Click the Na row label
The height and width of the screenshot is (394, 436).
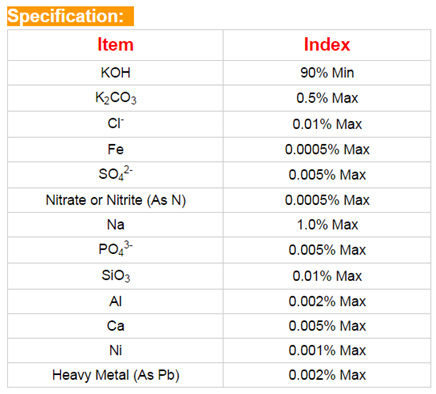[x=115, y=225]
